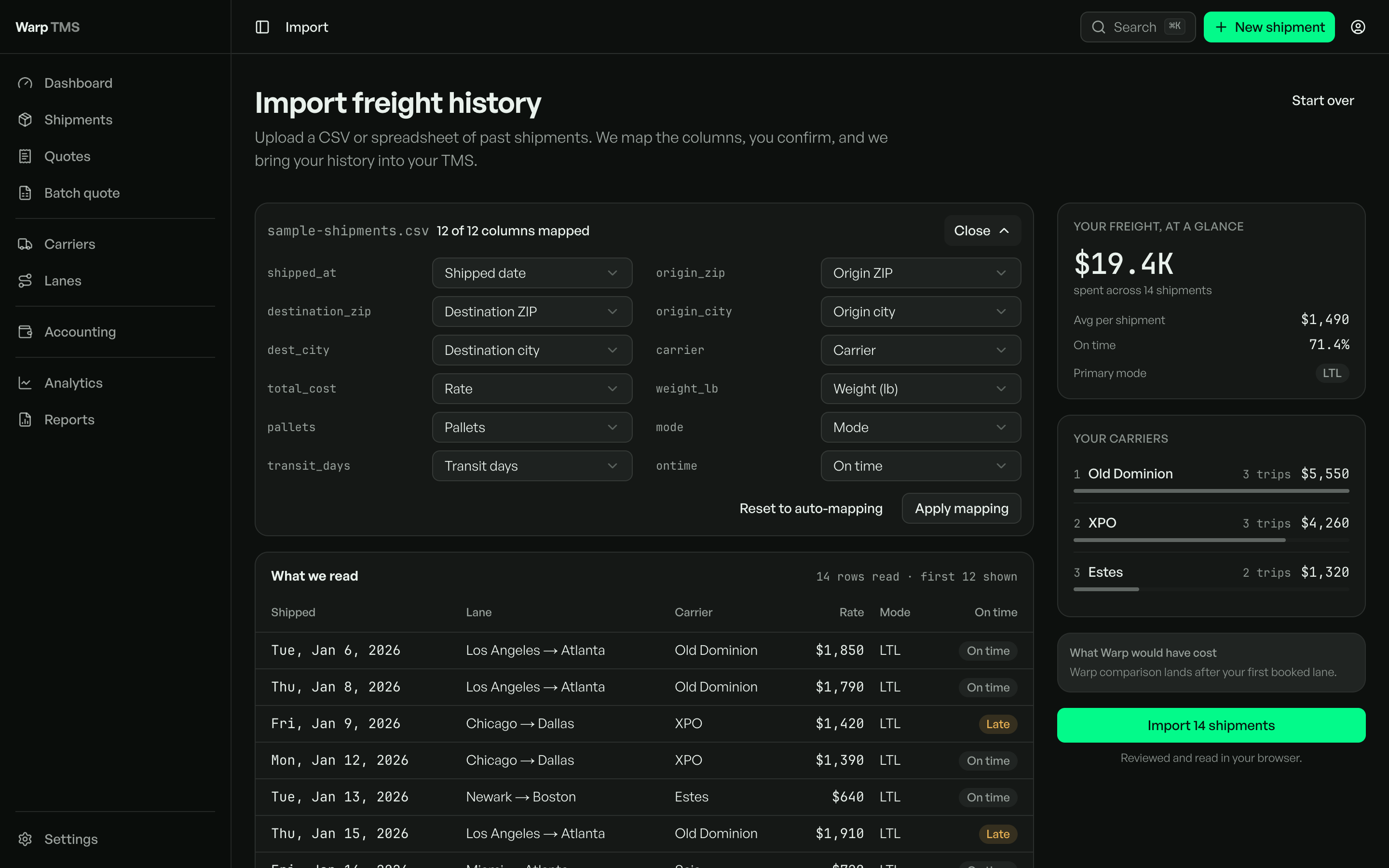Open the Dashboard page
1389x868 pixels.
pos(115,83)
